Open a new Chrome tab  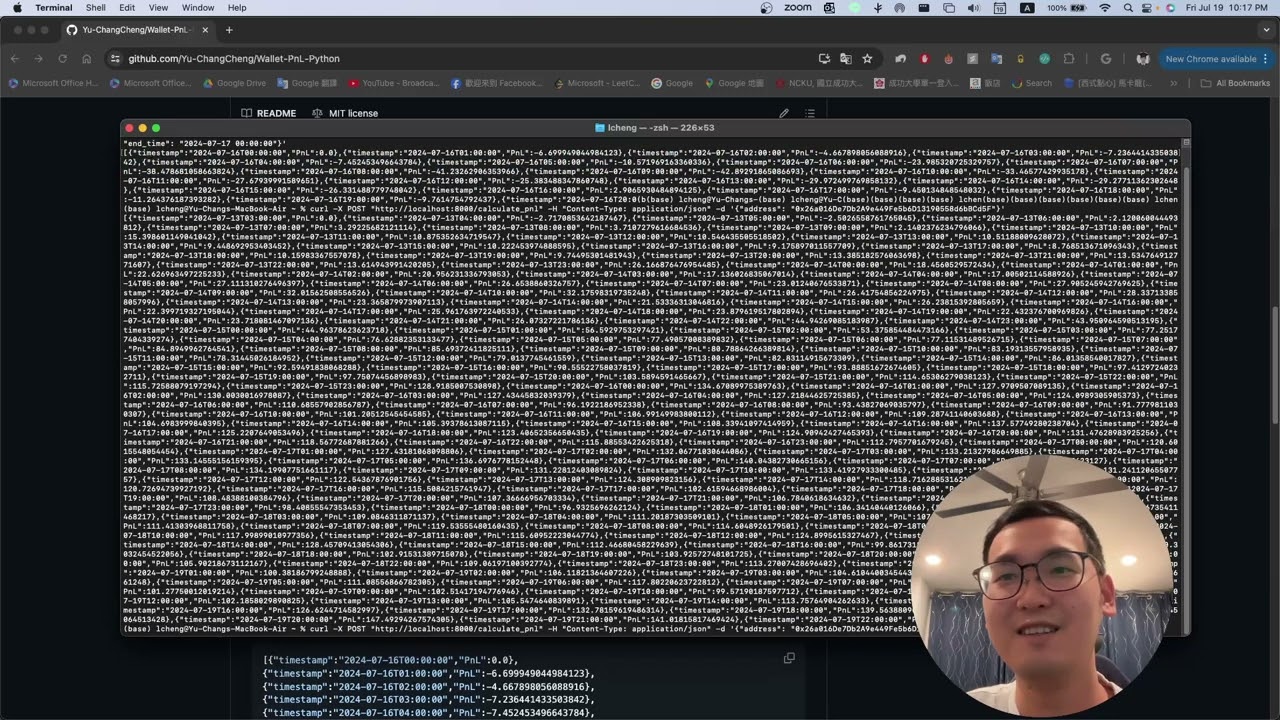tap(229, 30)
